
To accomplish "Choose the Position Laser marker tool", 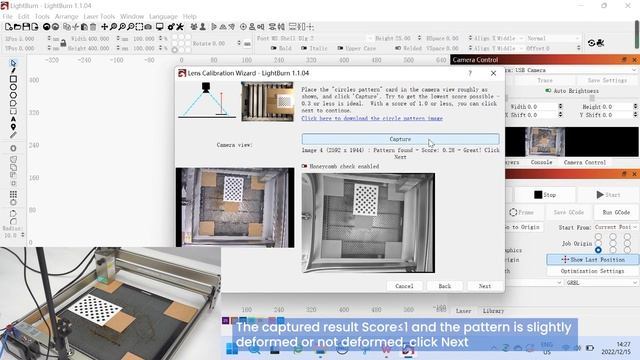I will [13, 127].
